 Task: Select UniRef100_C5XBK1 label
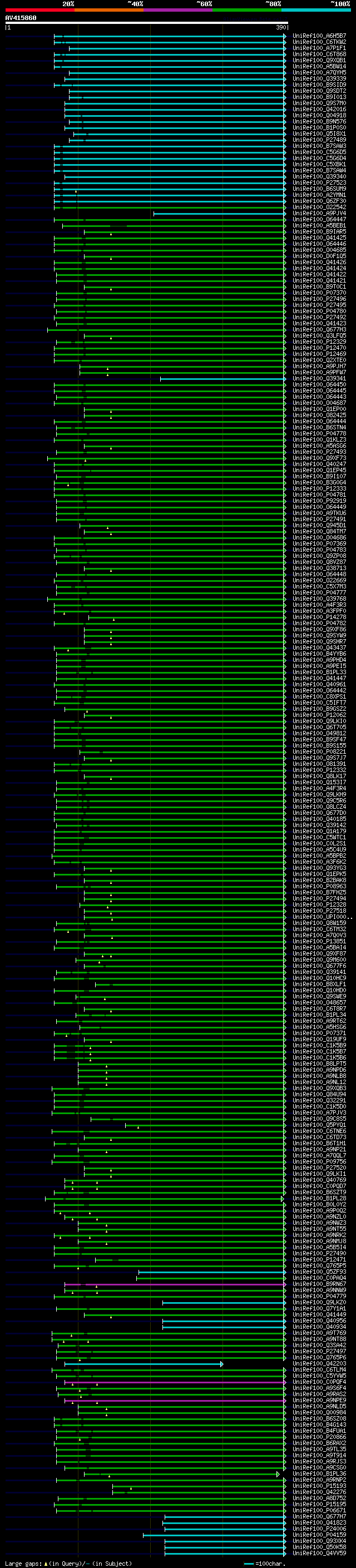click(319, 164)
